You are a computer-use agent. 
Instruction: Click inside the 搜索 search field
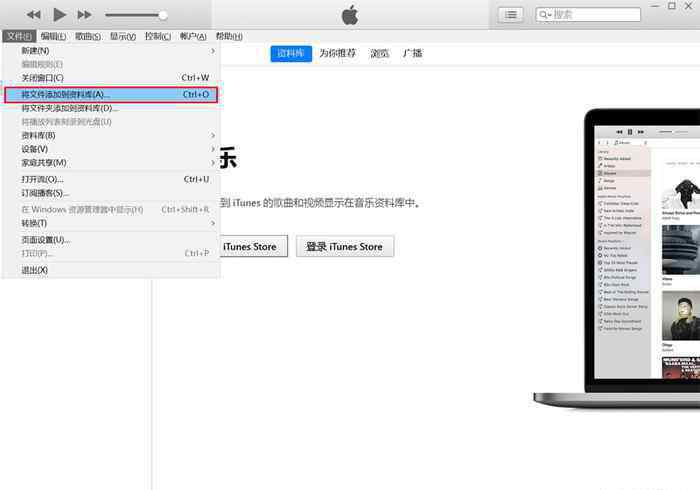tap(588, 15)
